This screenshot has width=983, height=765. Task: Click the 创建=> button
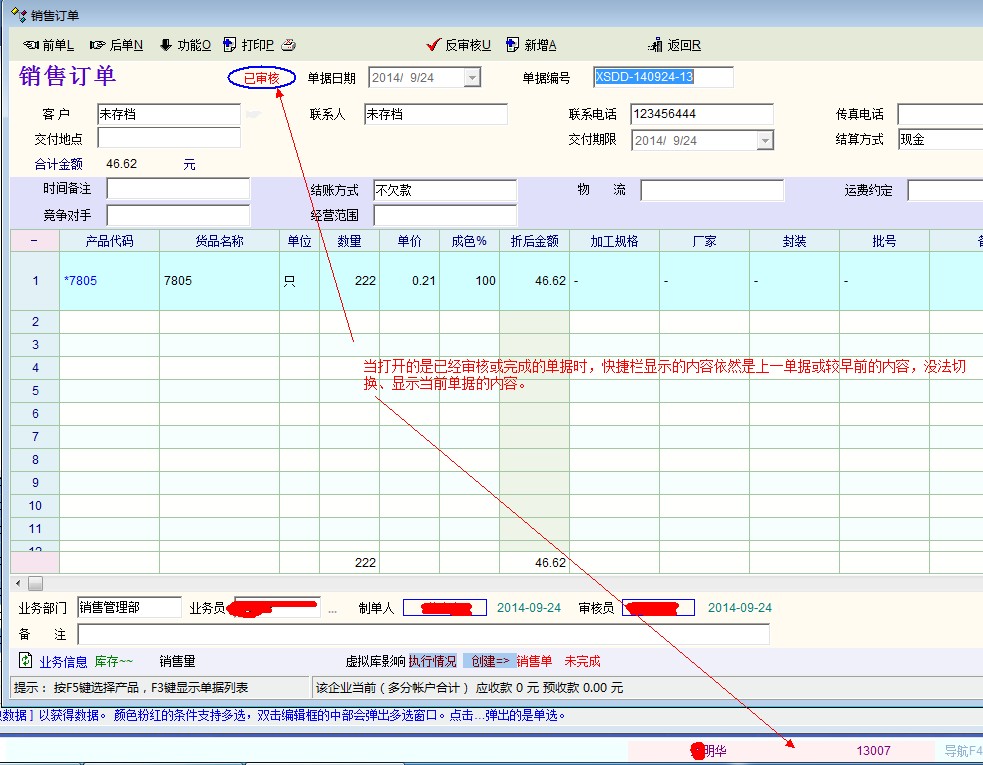(489, 661)
